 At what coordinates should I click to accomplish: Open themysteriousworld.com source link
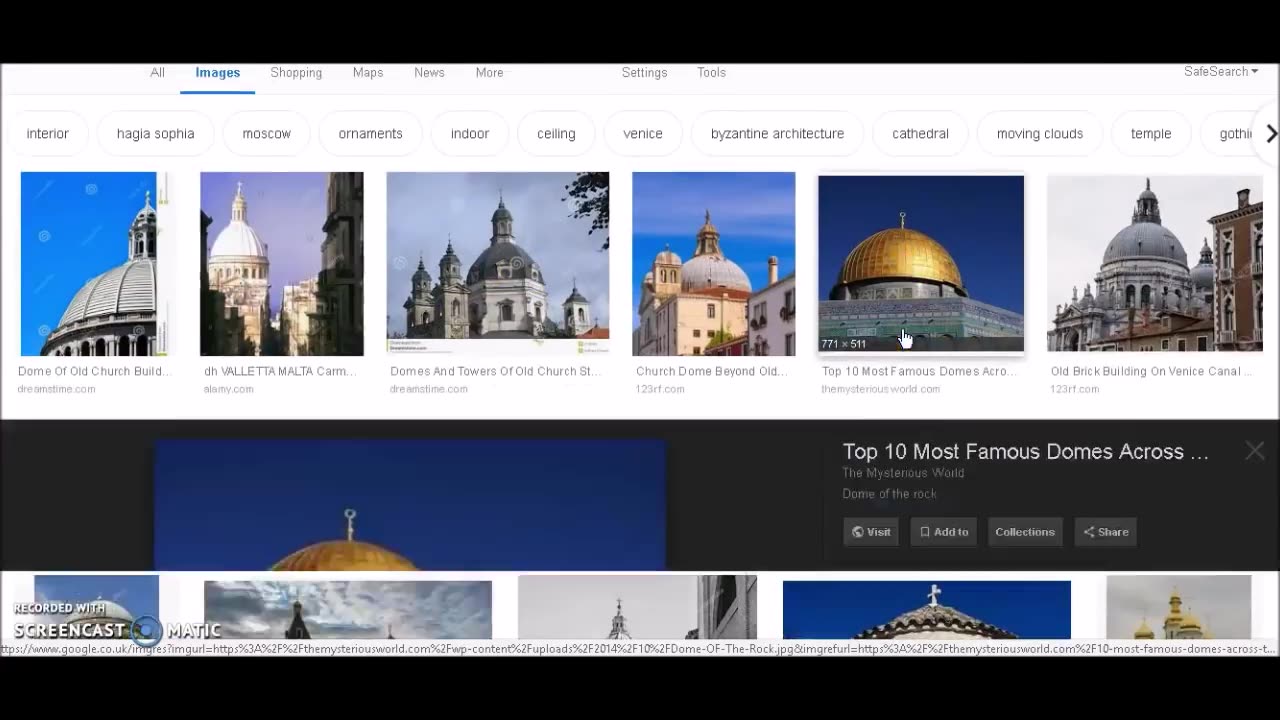(881, 389)
